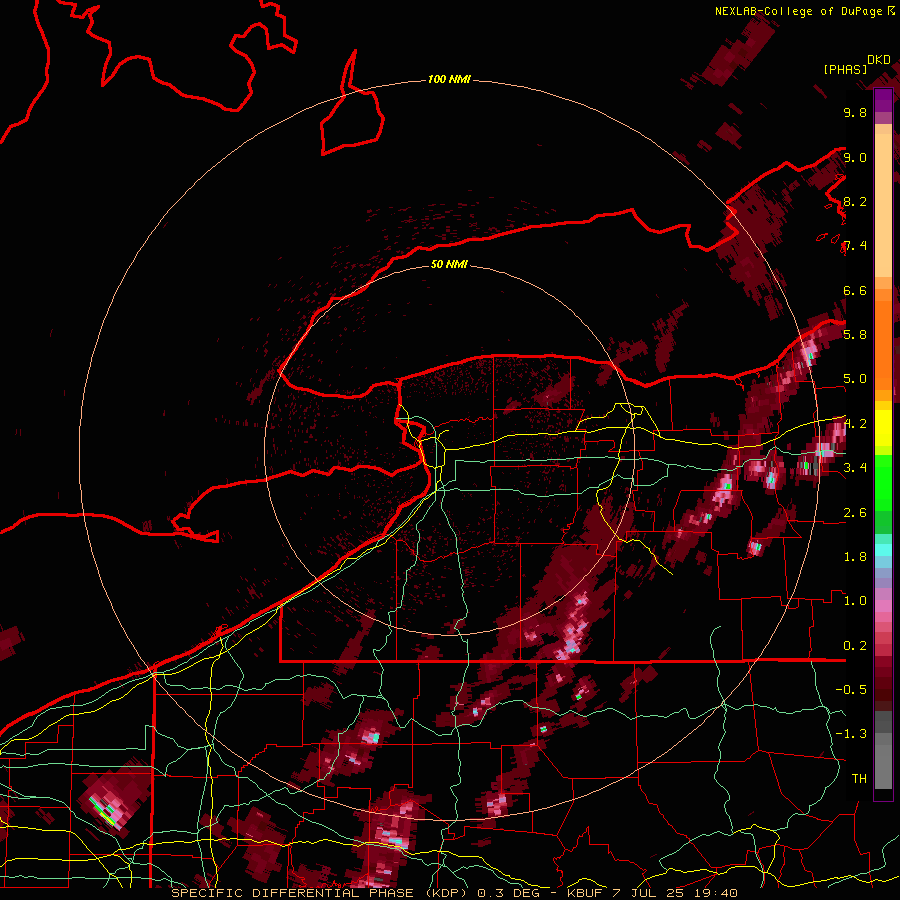Click the pink segment of color bar
The width and height of the screenshot is (900, 900).
[883, 605]
